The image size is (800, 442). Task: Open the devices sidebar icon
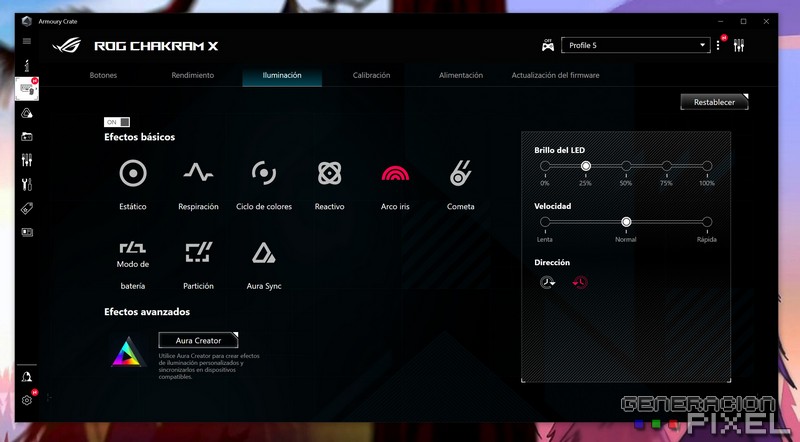click(x=27, y=89)
